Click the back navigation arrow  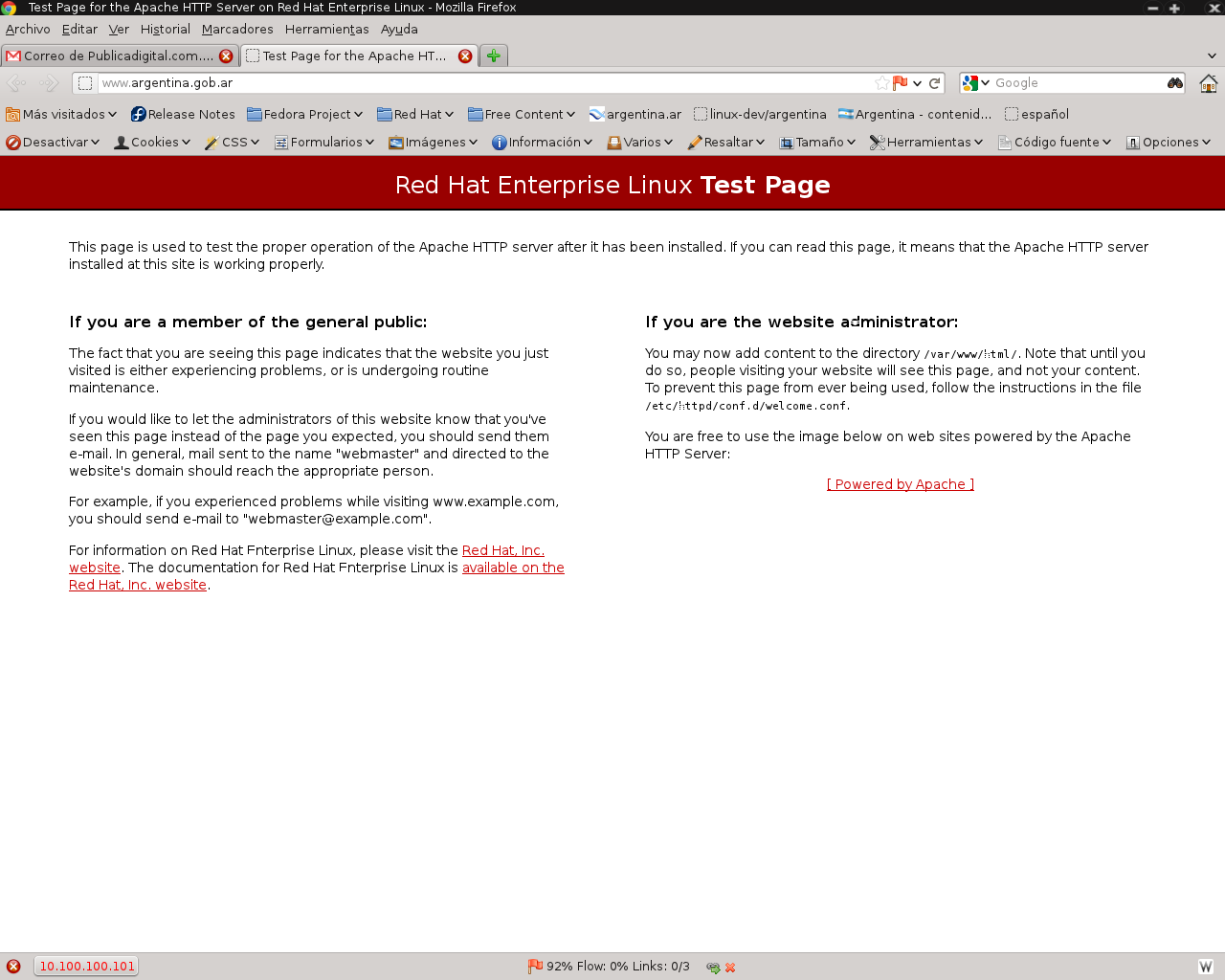pyautogui.click(x=16, y=83)
